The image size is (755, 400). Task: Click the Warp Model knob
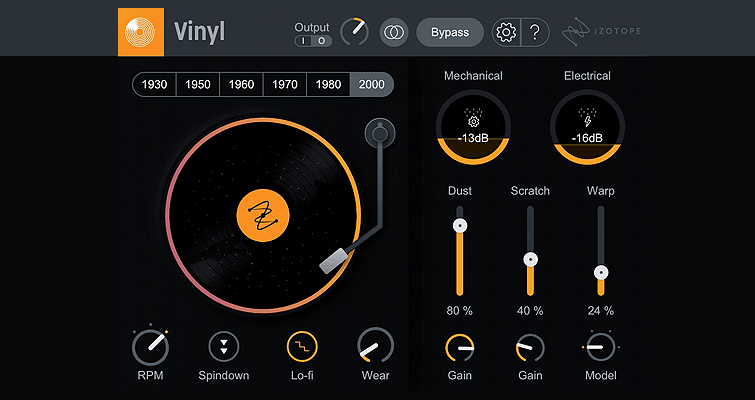[x=600, y=347]
